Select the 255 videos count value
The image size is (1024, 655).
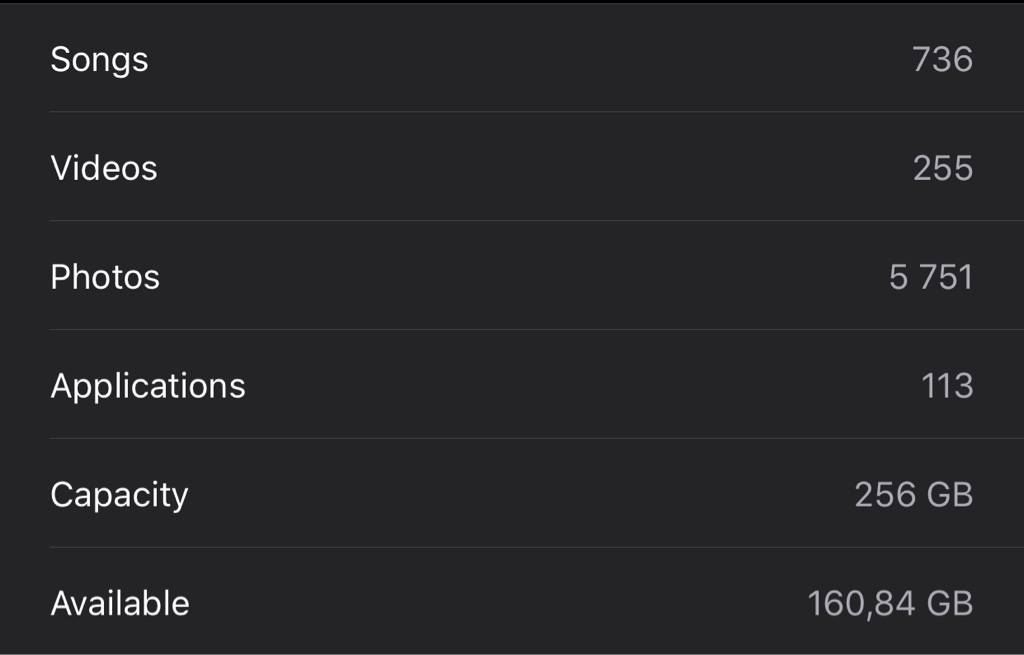click(x=942, y=168)
